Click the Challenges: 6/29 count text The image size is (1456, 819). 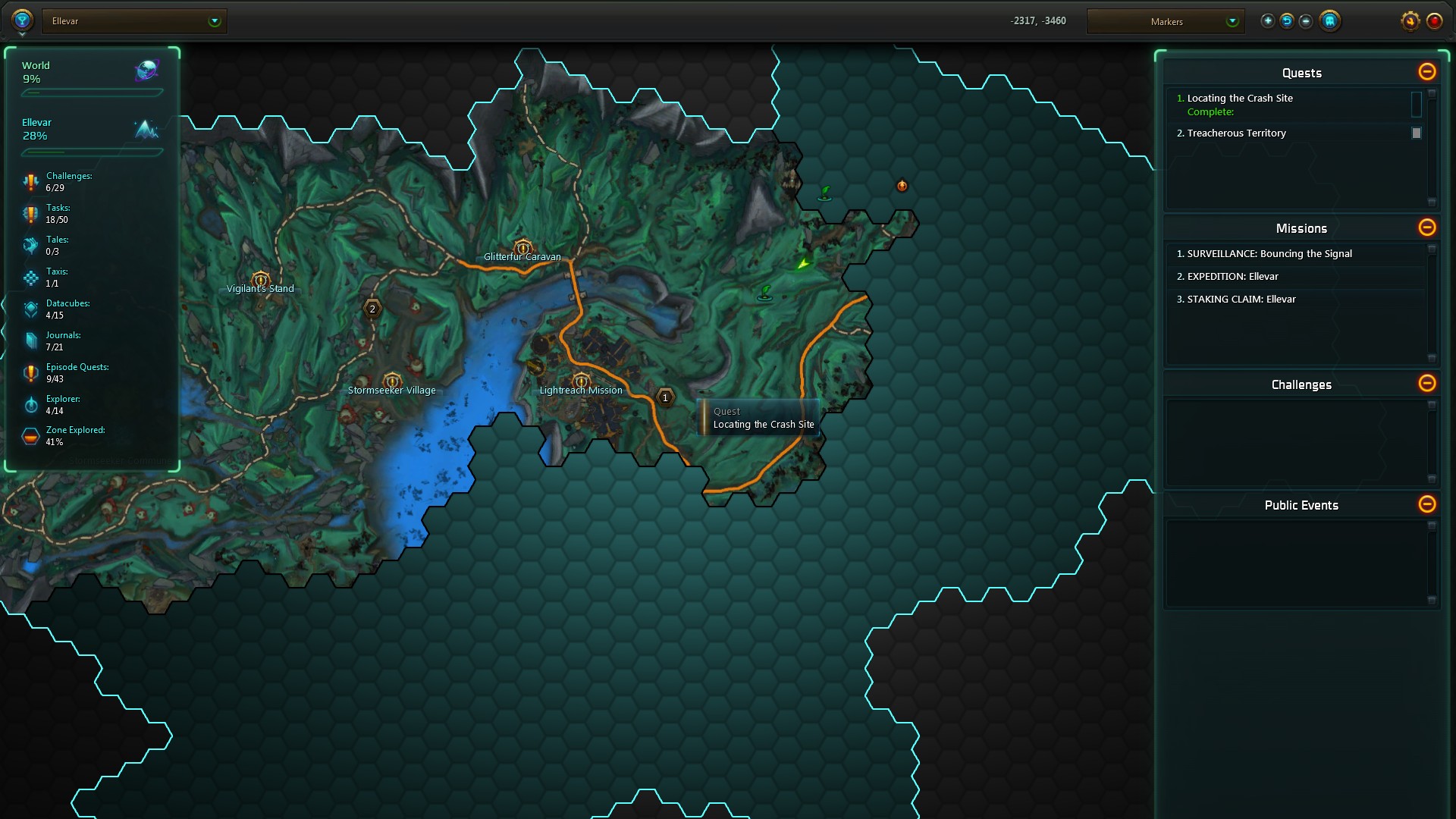[x=68, y=182]
